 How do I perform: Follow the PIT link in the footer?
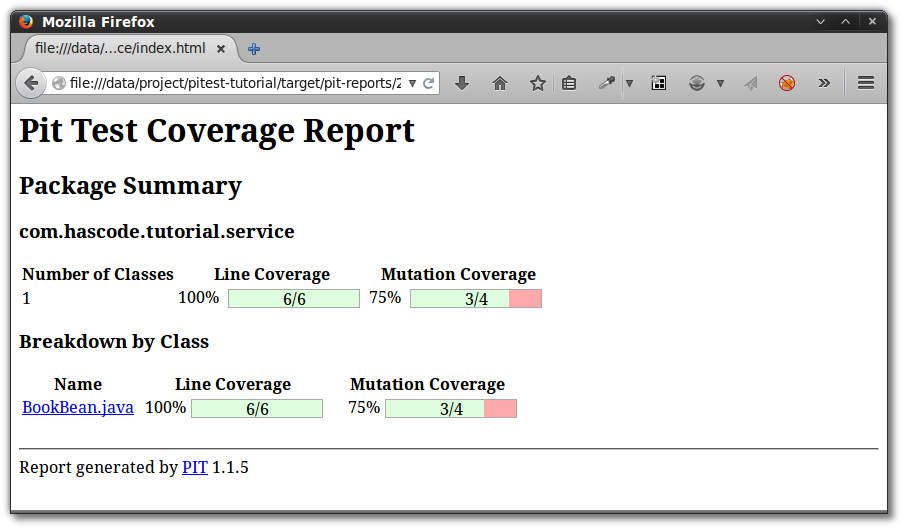(x=194, y=467)
